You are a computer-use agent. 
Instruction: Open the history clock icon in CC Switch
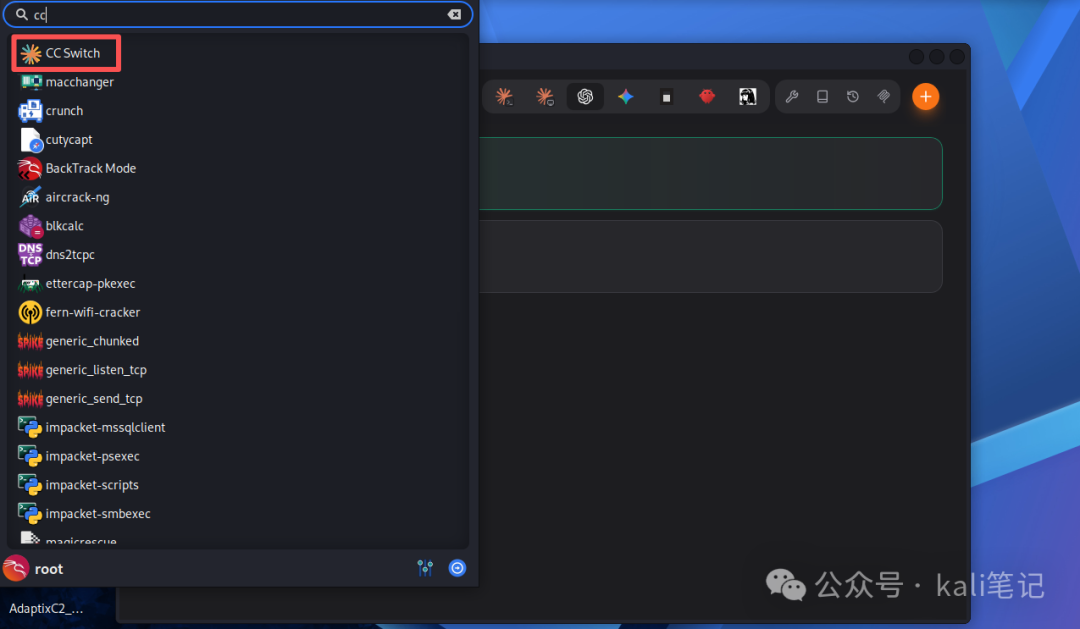853,96
